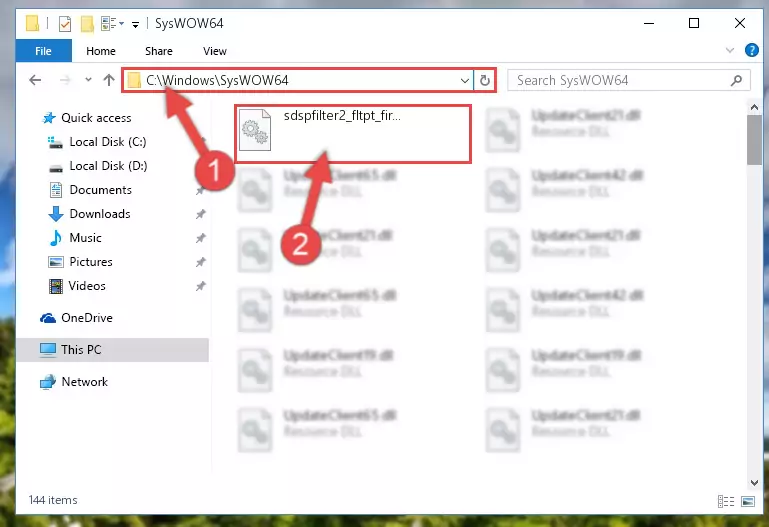
Task: Open the Share ribbon tab
Action: [x=158, y=51]
